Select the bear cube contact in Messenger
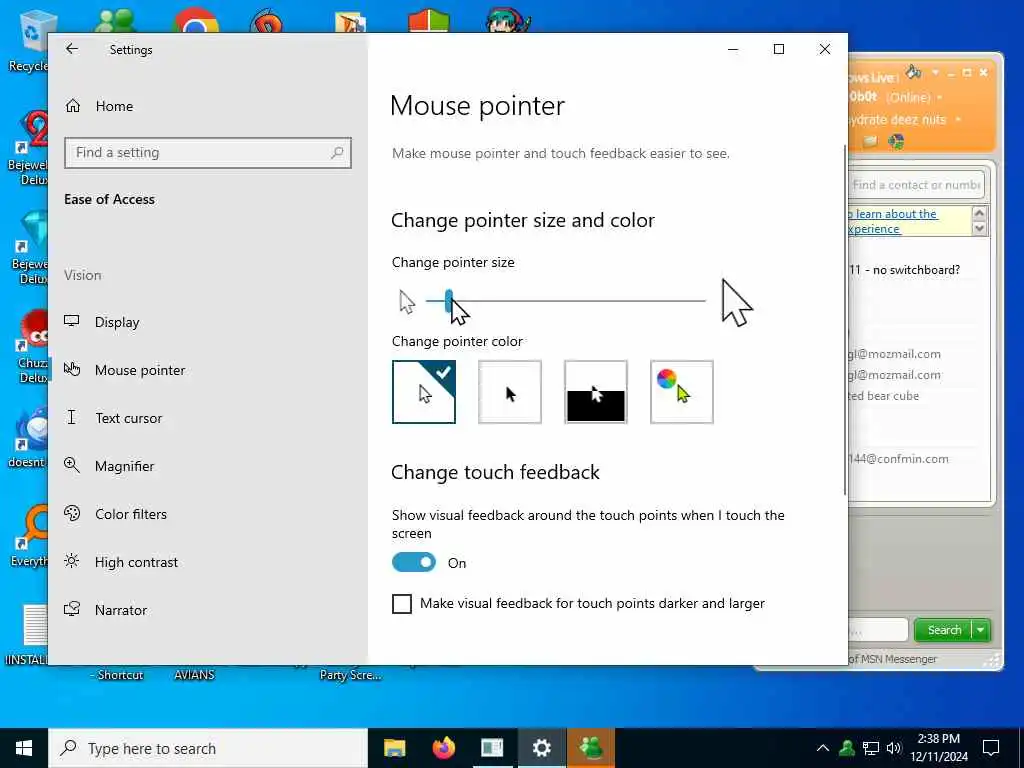1024x768 pixels. tap(883, 396)
